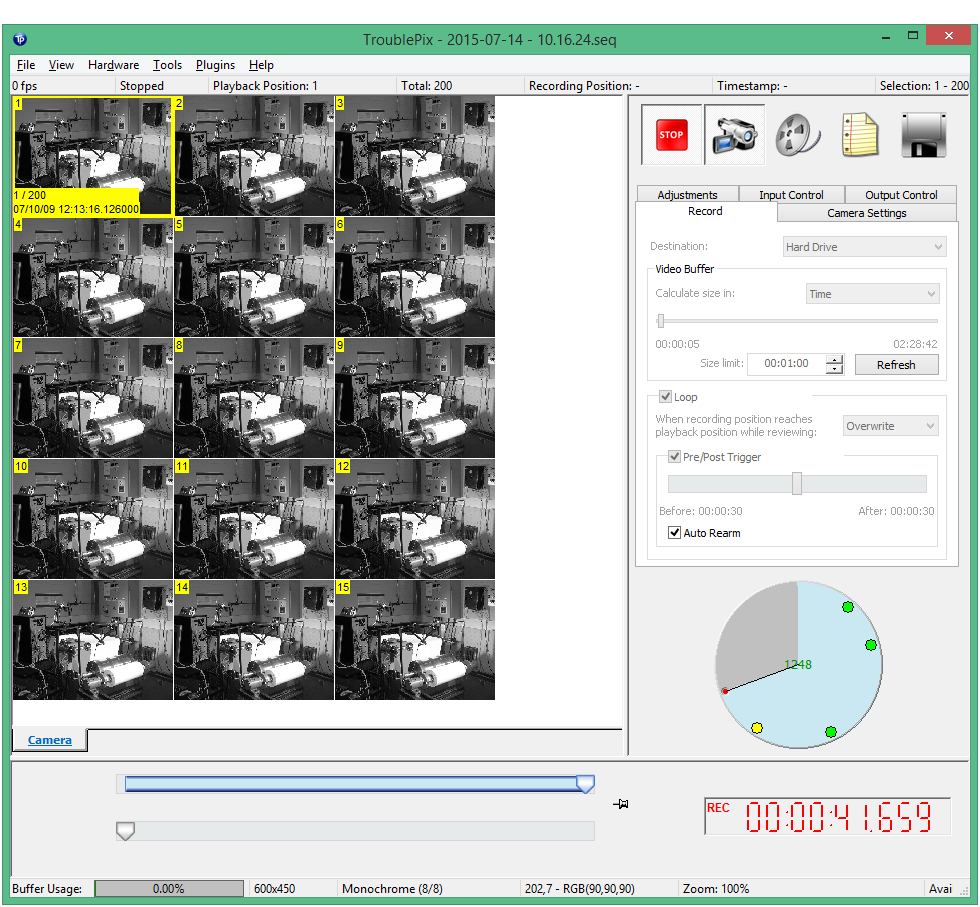Viewport: 980px width, 907px height.
Task: Select thumbnail frame number 8
Action: point(254,398)
